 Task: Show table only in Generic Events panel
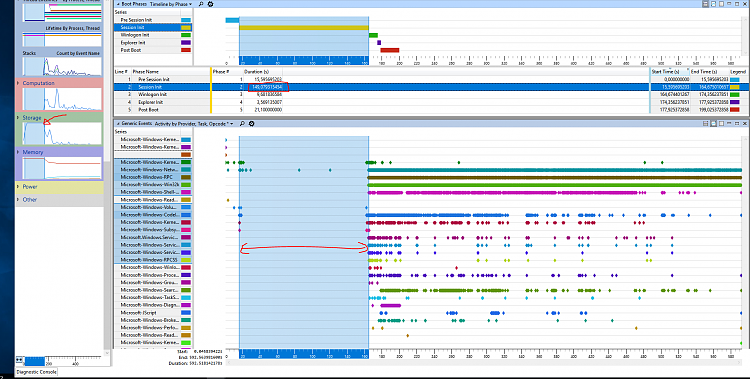click(721, 123)
